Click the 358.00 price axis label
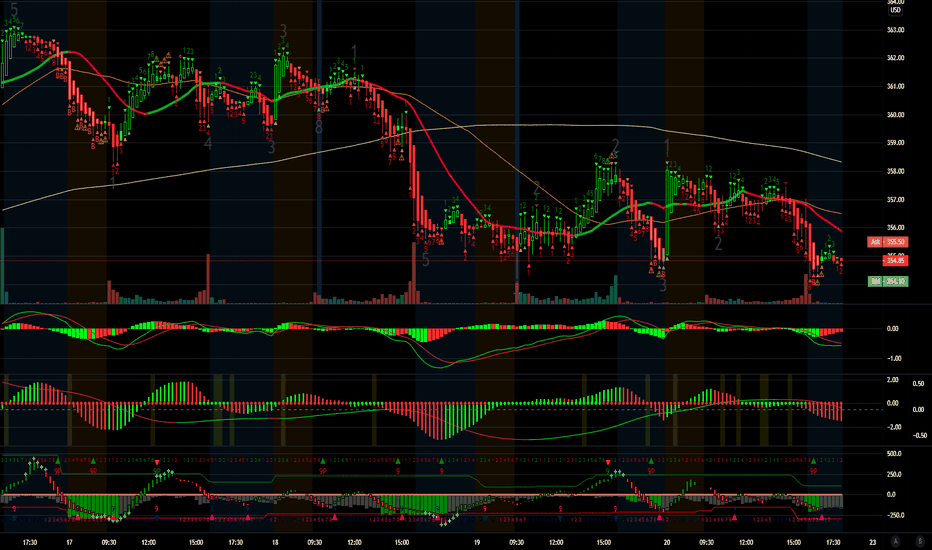This screenshot has width=932, height=550. tap(895, 171)
